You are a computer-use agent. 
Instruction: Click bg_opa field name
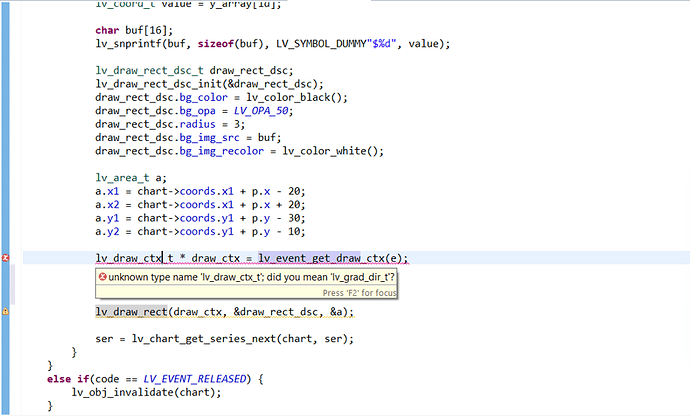(x=198, y=110)
